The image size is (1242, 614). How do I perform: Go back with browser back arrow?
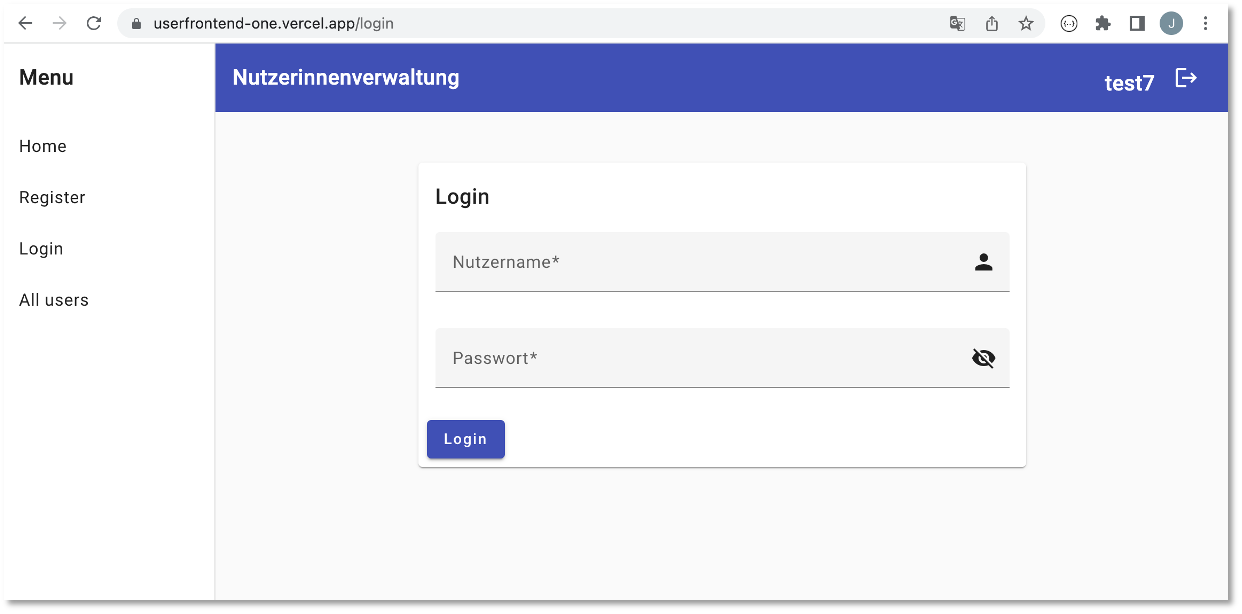pos(25,23)
